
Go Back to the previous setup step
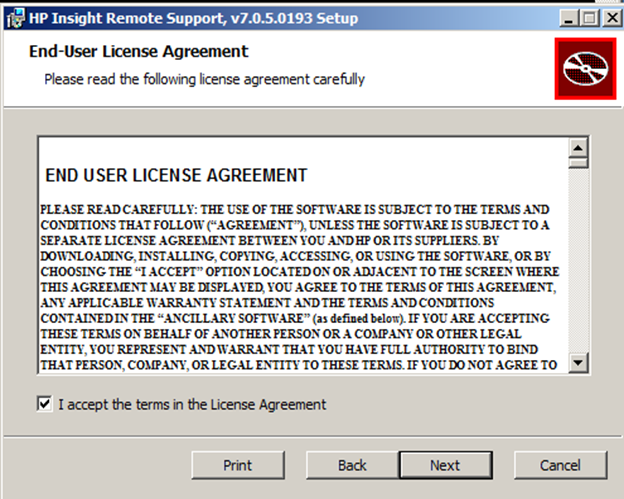(352, 465)
